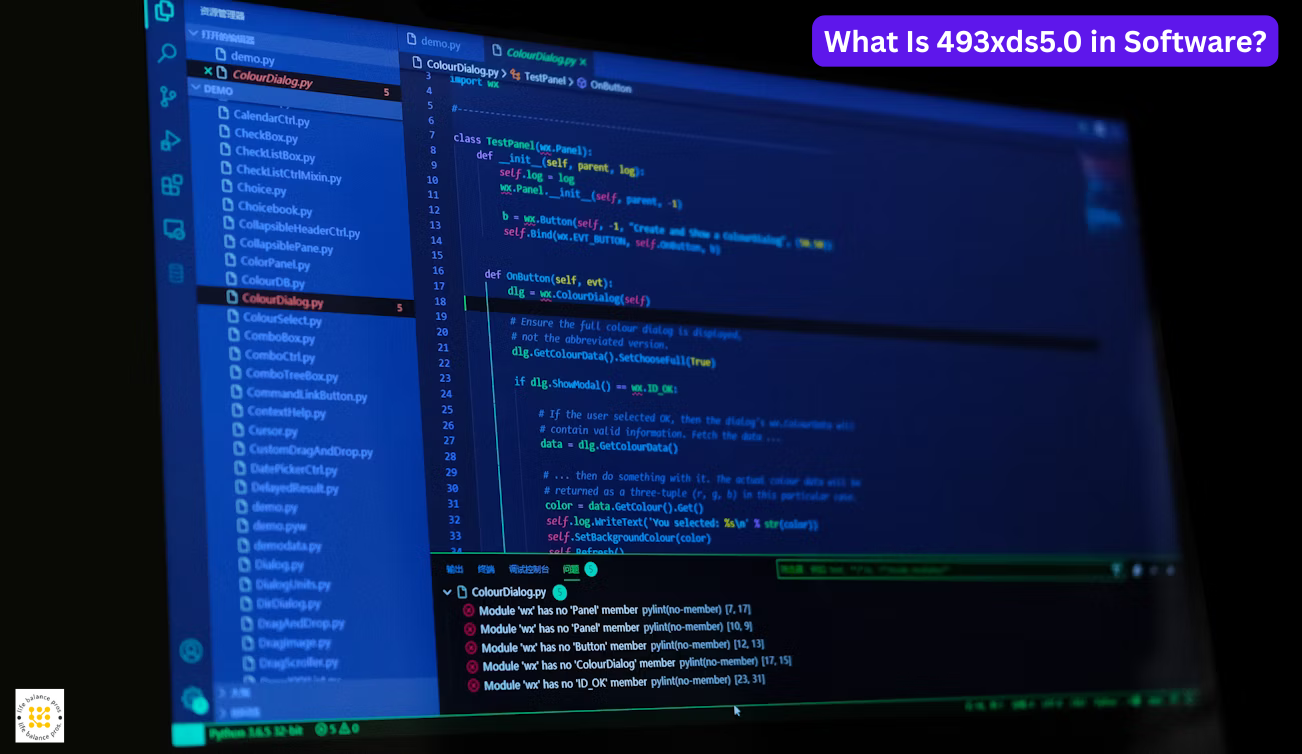
Task: Open ComboTreeBox.py in the file tree
Action: point(292,375)
